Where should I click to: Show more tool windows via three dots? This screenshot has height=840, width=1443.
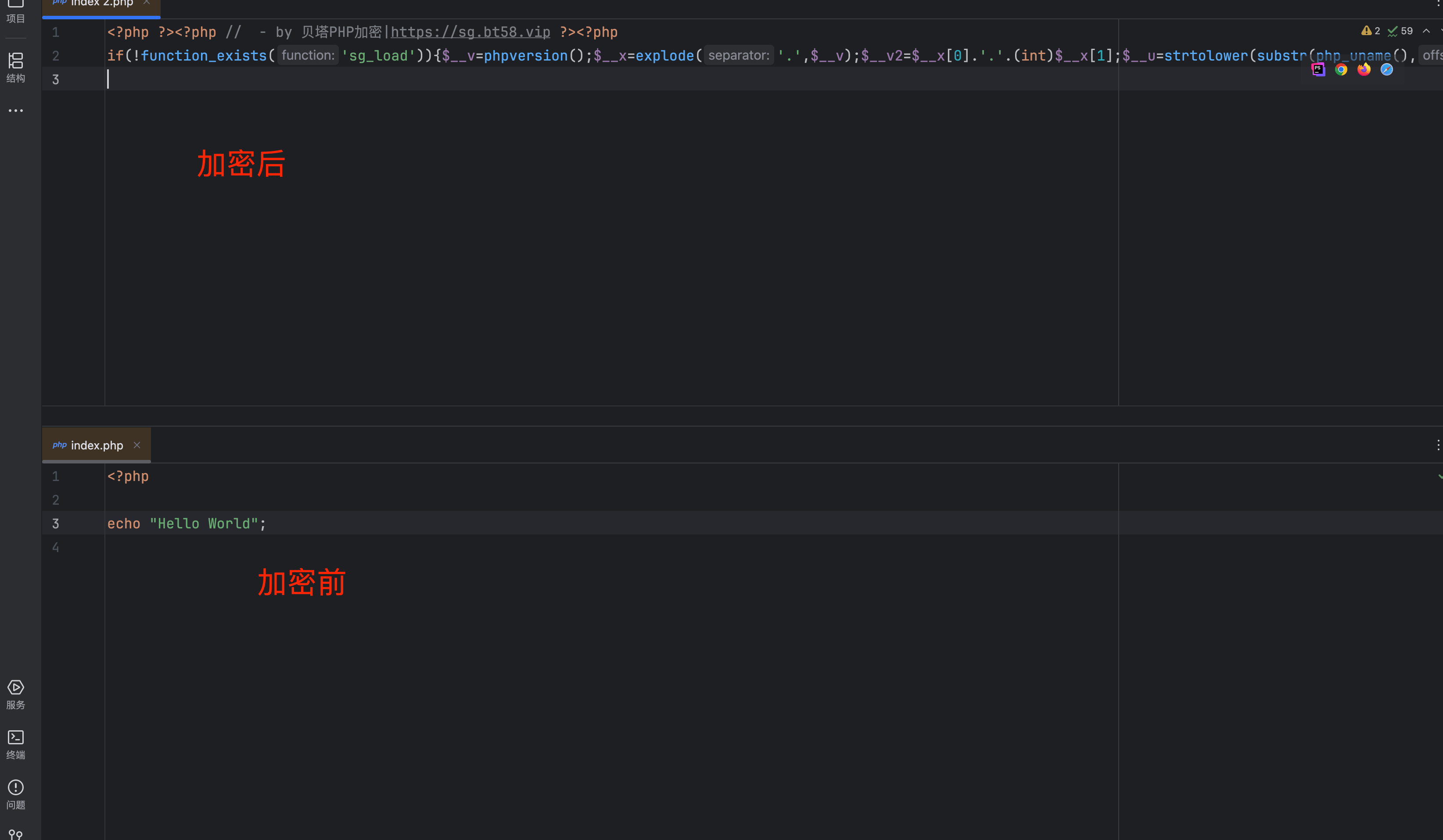pyautogui.click(x=15, y=111)
